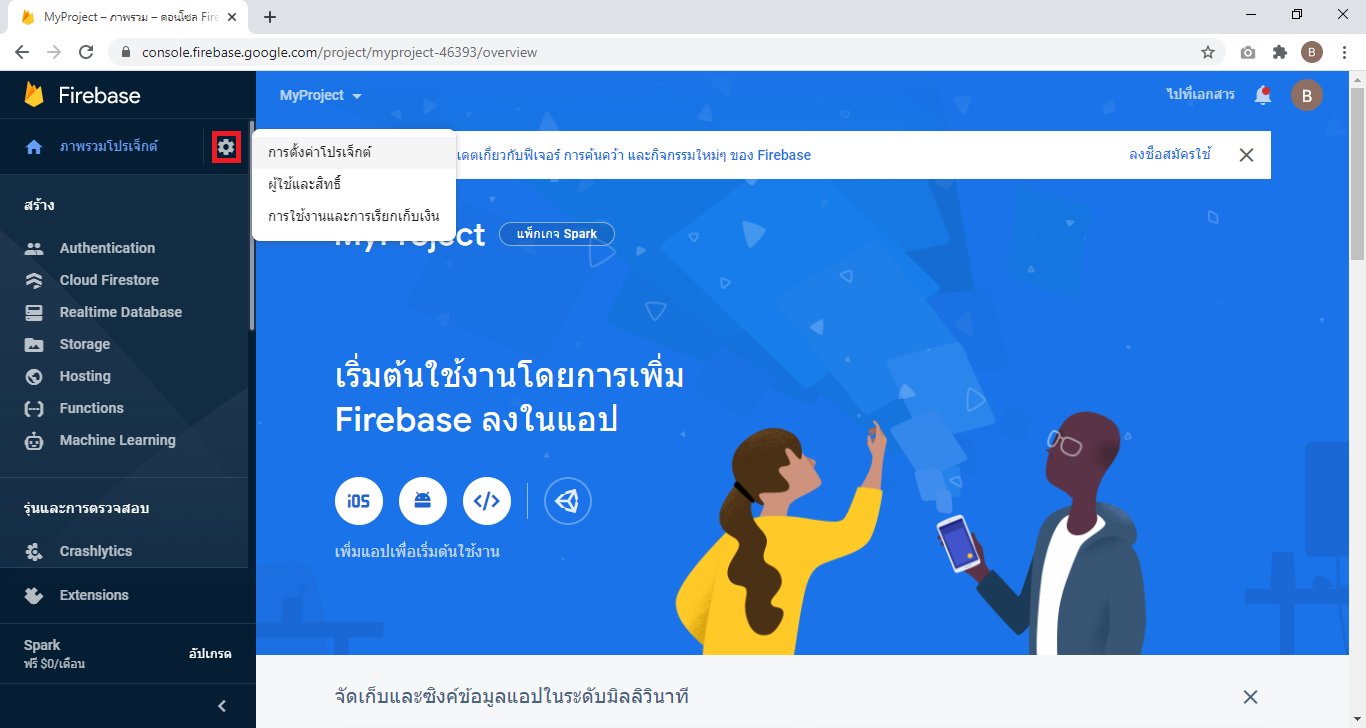Screen dimensions: 1366x728
Task: Open the notifications bell icon
Action: 1263,95
